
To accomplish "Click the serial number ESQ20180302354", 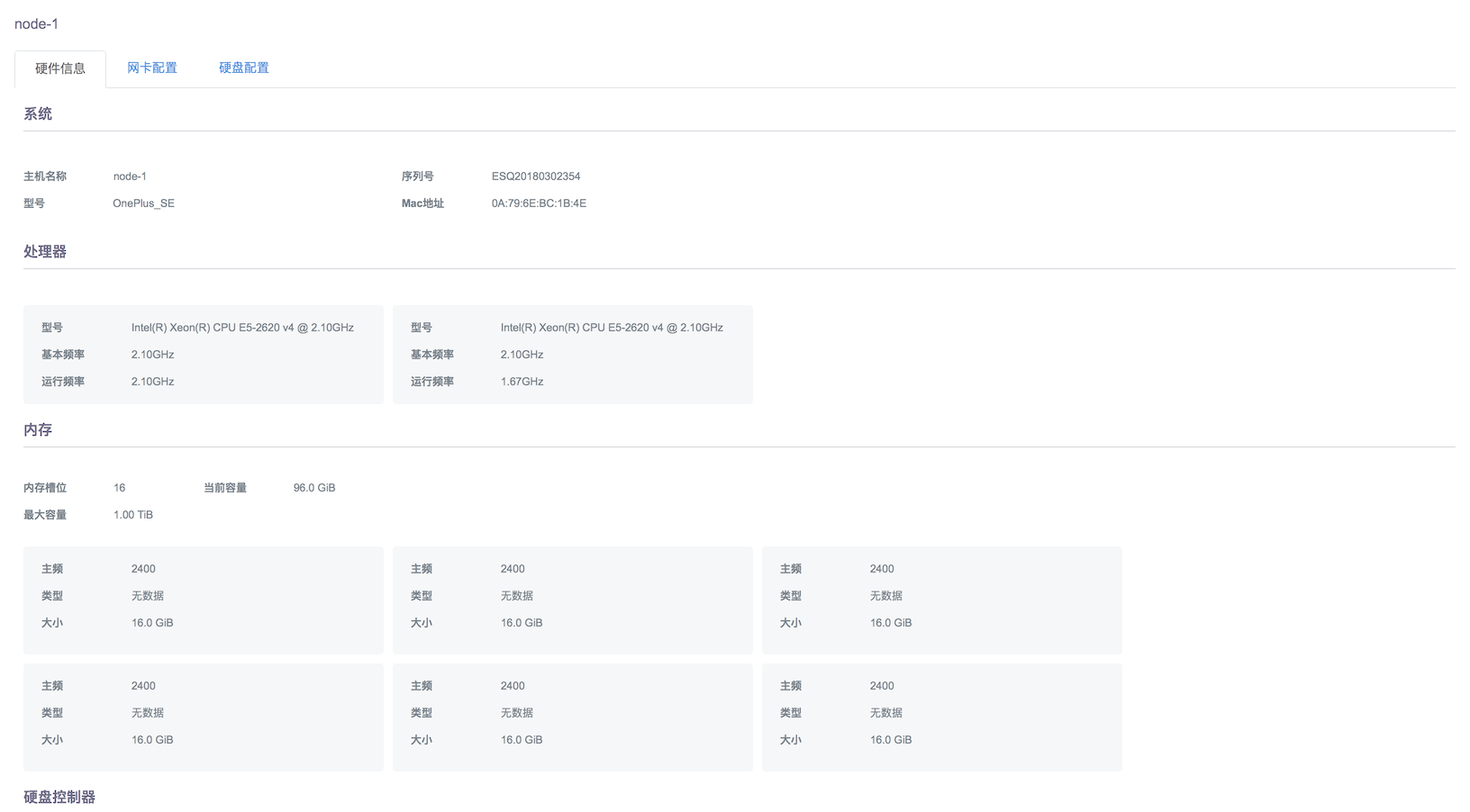I will pos(535,176).
